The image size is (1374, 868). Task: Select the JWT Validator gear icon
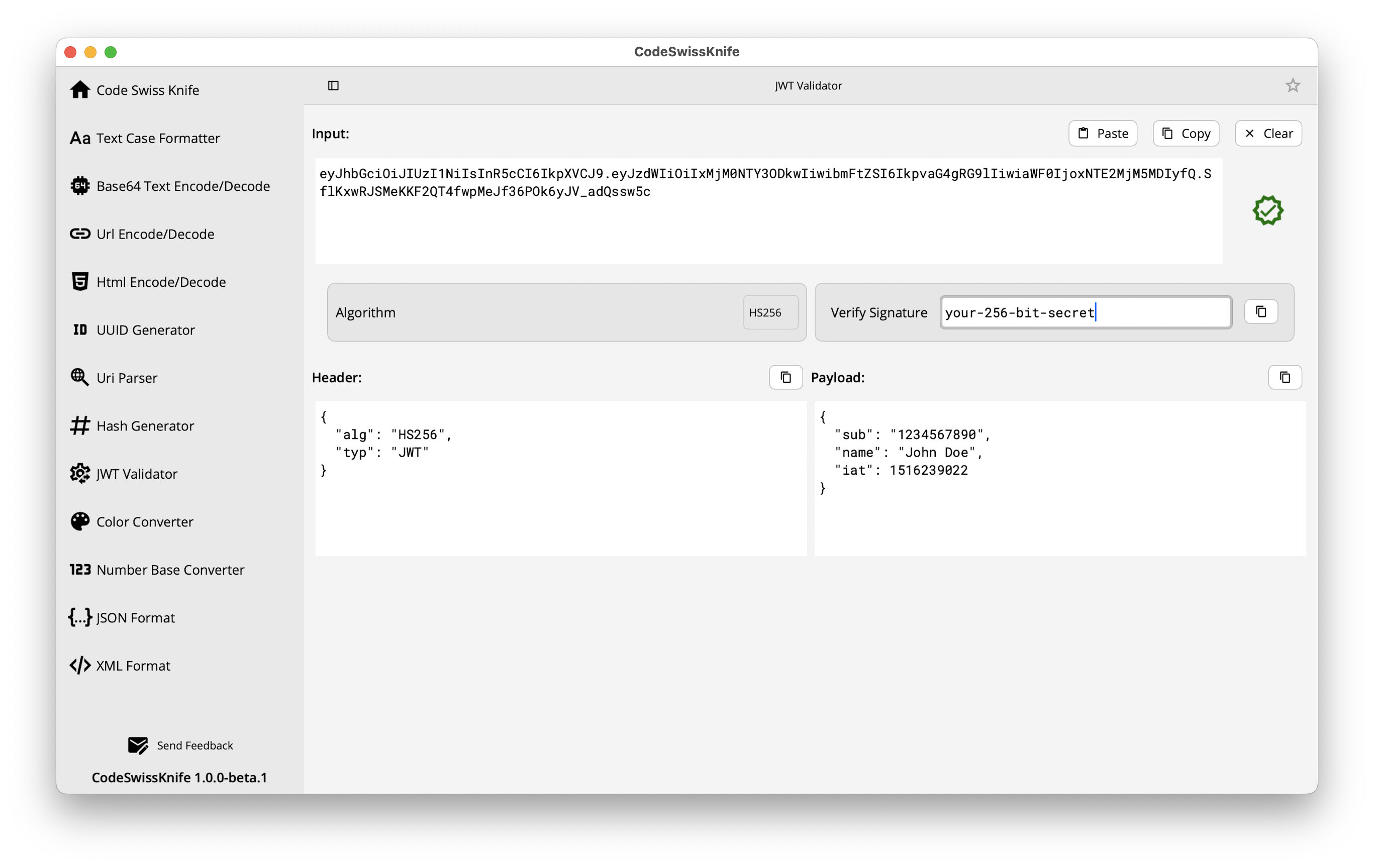(x=80, y=473)
